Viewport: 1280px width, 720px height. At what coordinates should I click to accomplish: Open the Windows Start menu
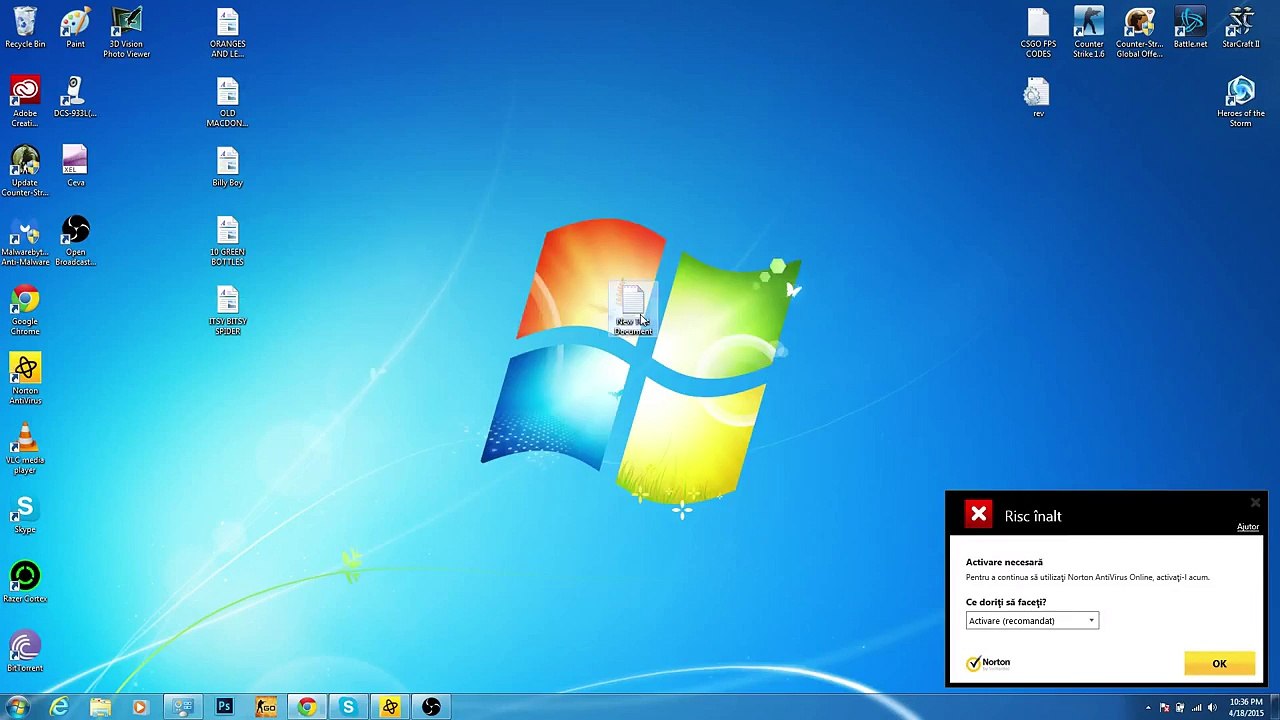tap(18, 707)
